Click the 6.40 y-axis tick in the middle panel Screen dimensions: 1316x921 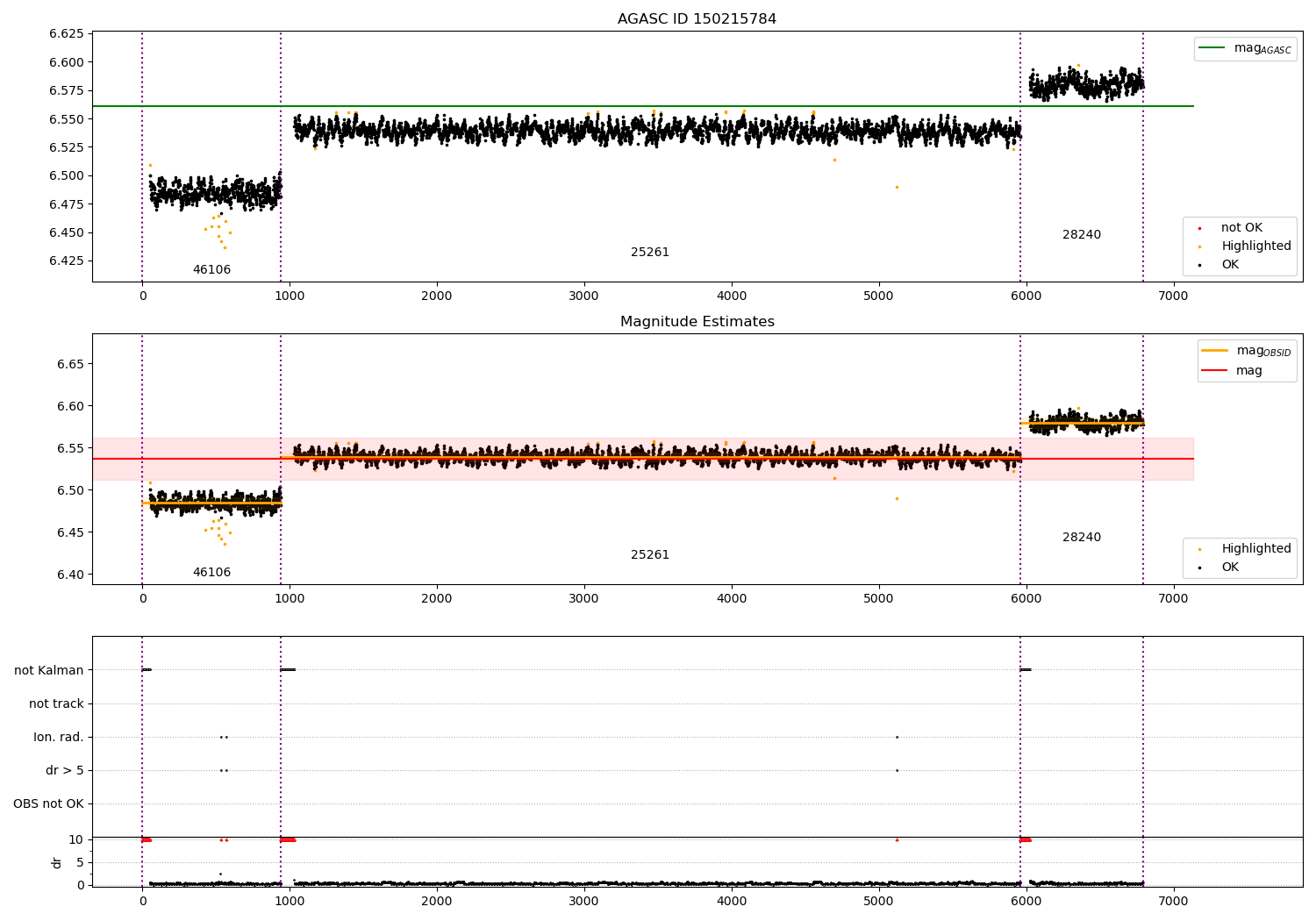click(70, 575)
